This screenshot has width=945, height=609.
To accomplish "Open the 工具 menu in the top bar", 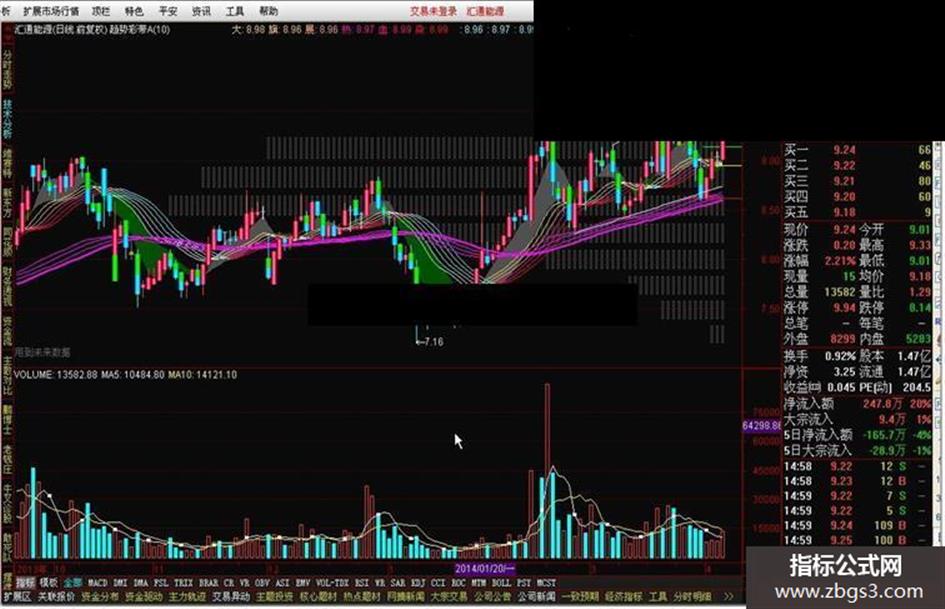I will (234, 11).
